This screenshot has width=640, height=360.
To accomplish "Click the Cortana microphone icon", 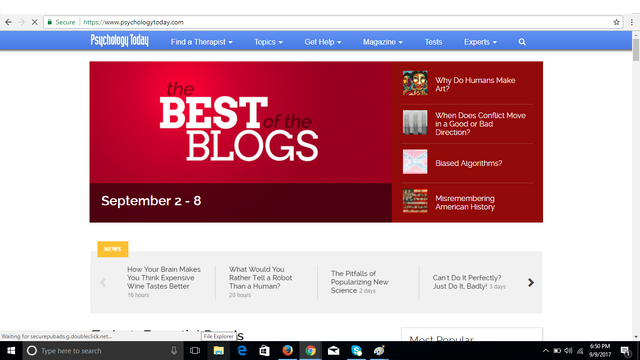I will [x=174, y=351].
